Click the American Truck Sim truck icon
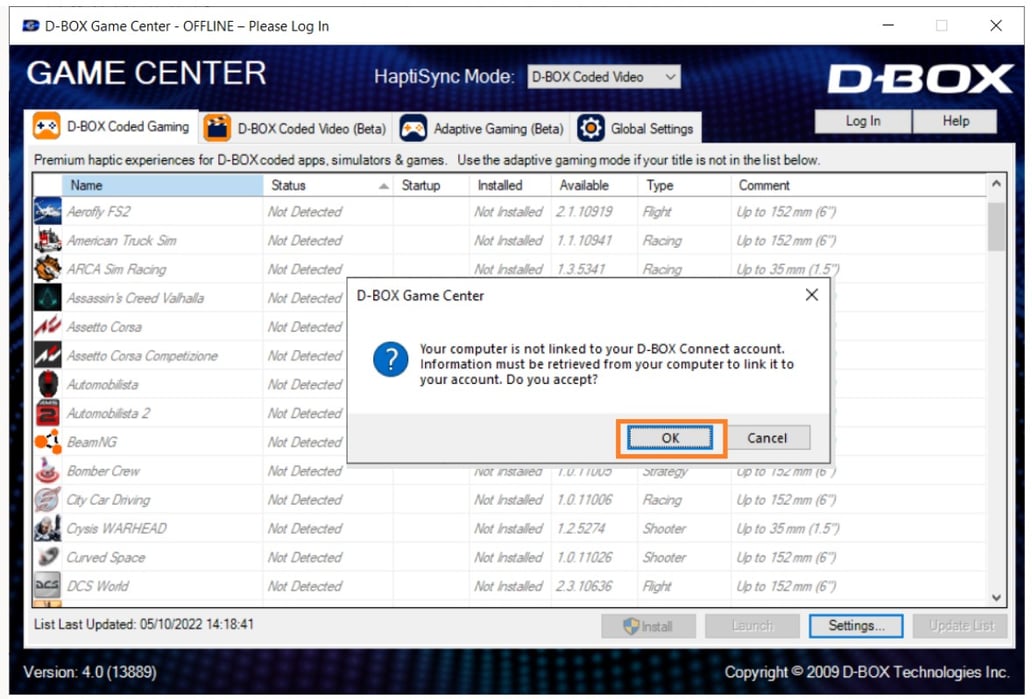1032x699 pixels. (49, 240)
